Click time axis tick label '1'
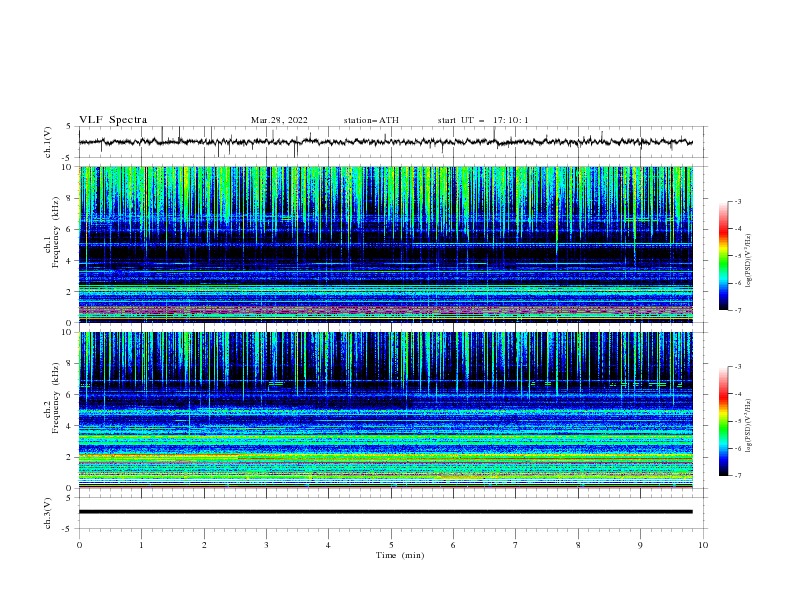This screenshot has width=792, height=612. tap(141, 545)
